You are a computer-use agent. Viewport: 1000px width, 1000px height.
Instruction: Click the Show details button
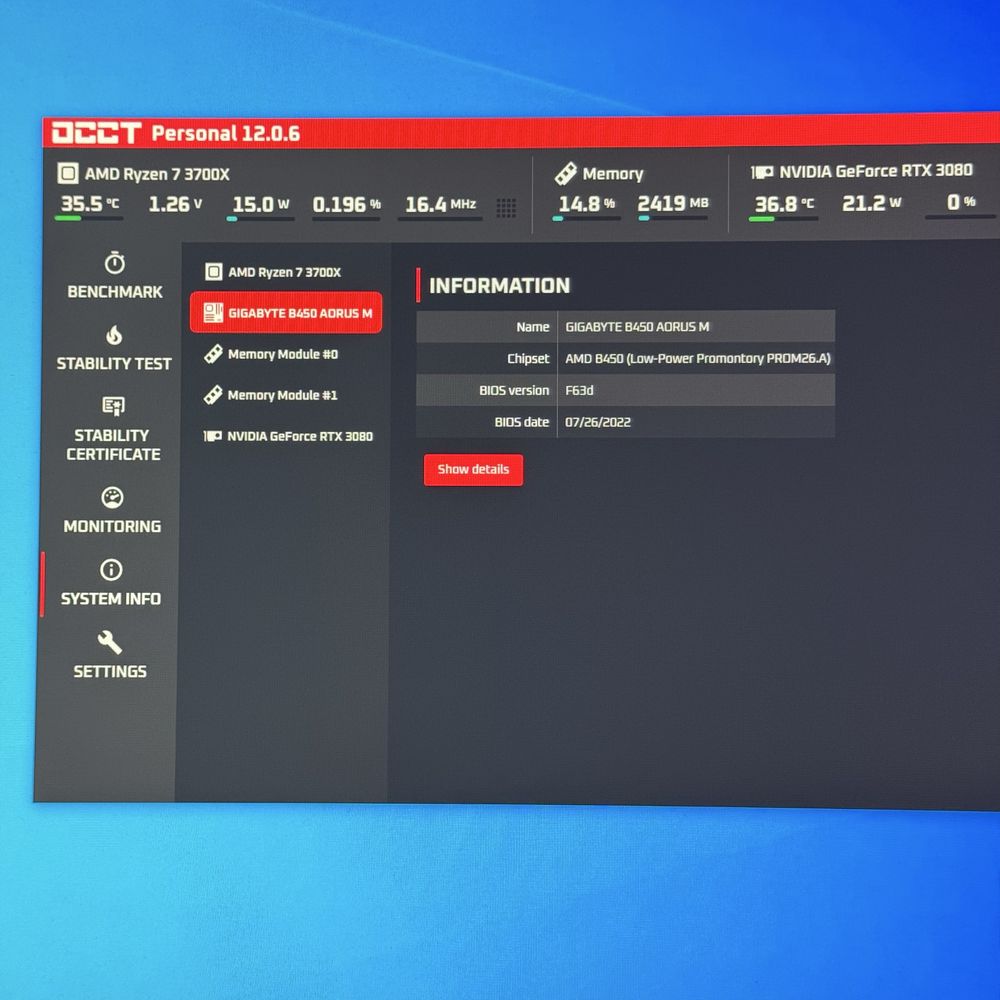tap(473, 469)
